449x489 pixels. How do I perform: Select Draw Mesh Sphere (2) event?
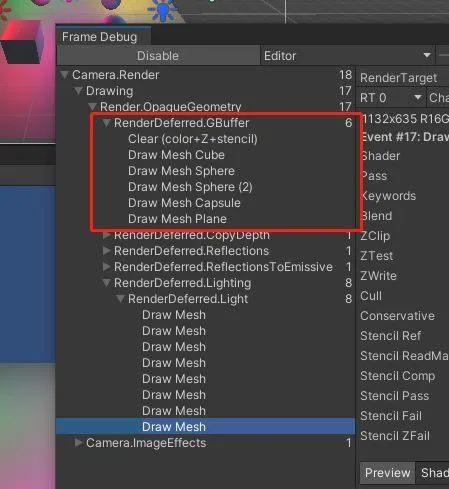[190, 187]
